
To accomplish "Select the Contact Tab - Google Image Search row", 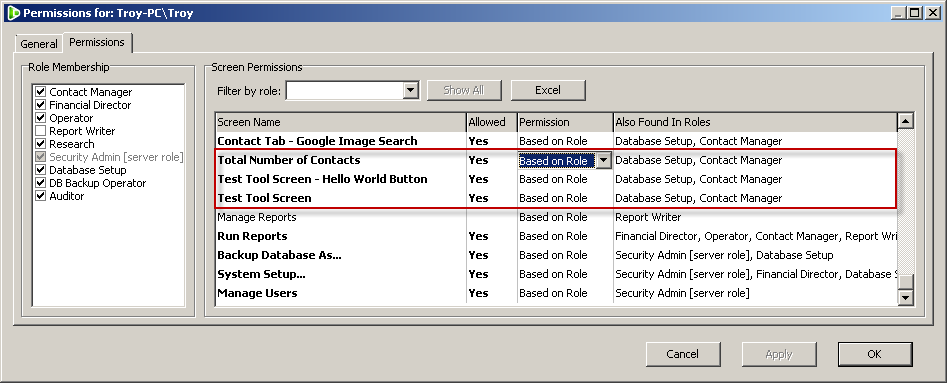I will pyautogui.click(x=556, y=141).
